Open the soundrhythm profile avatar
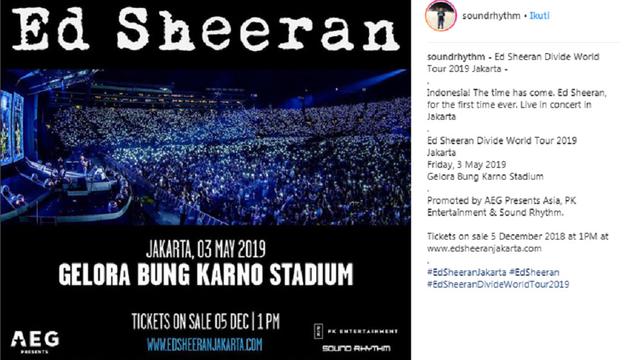 point(440,16)
